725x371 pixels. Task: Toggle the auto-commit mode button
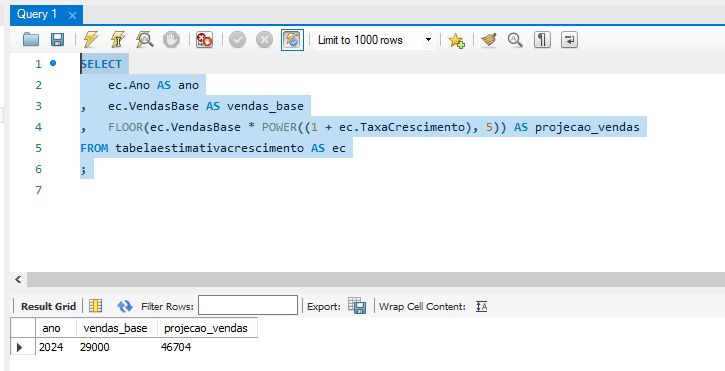point(292,40)
